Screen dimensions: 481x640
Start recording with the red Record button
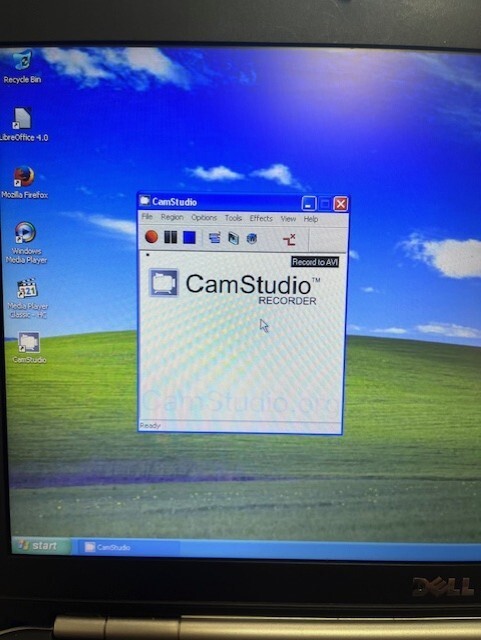click(x=151, y=237)
